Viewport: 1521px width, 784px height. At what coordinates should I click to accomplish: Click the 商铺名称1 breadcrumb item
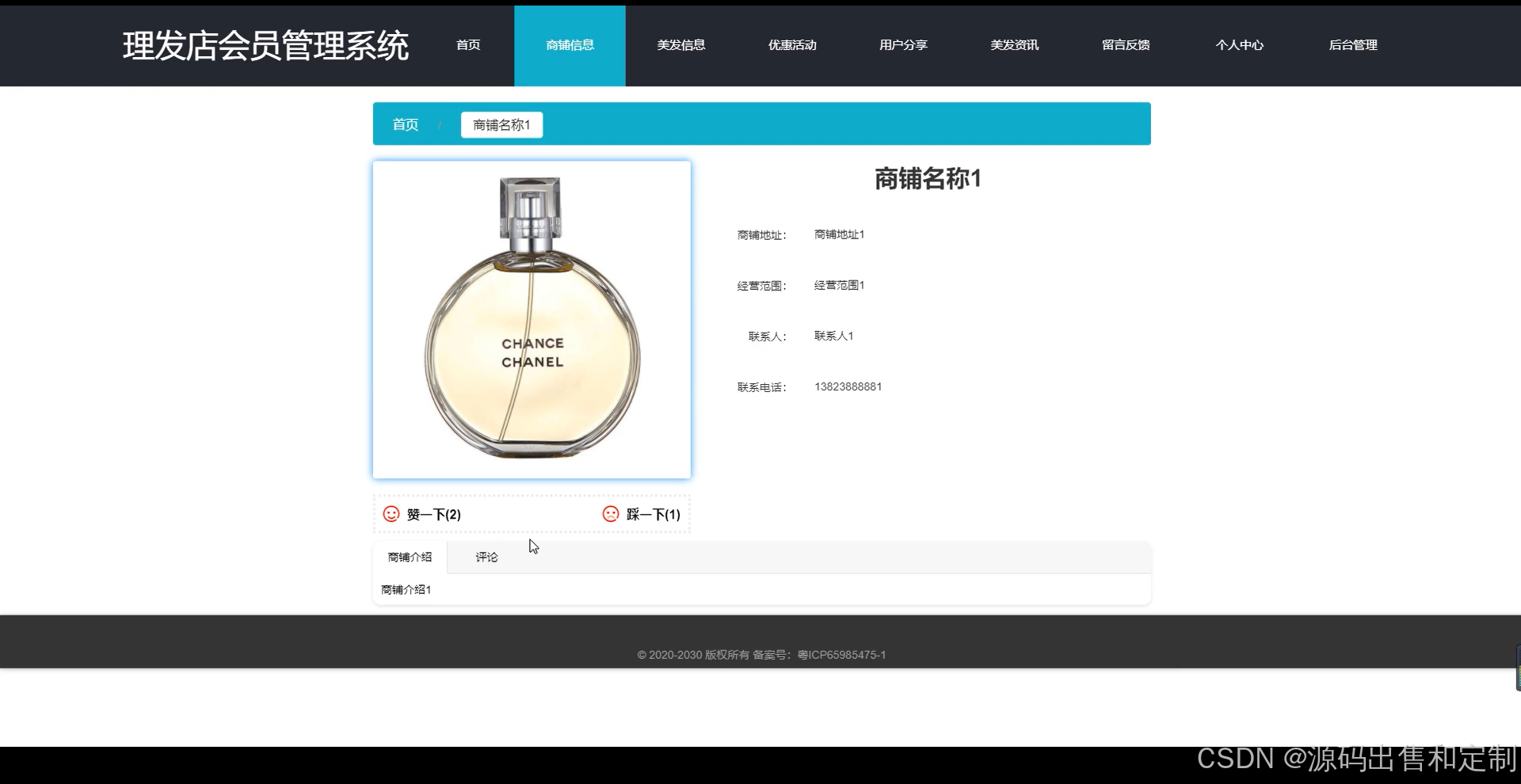[502, 125]
